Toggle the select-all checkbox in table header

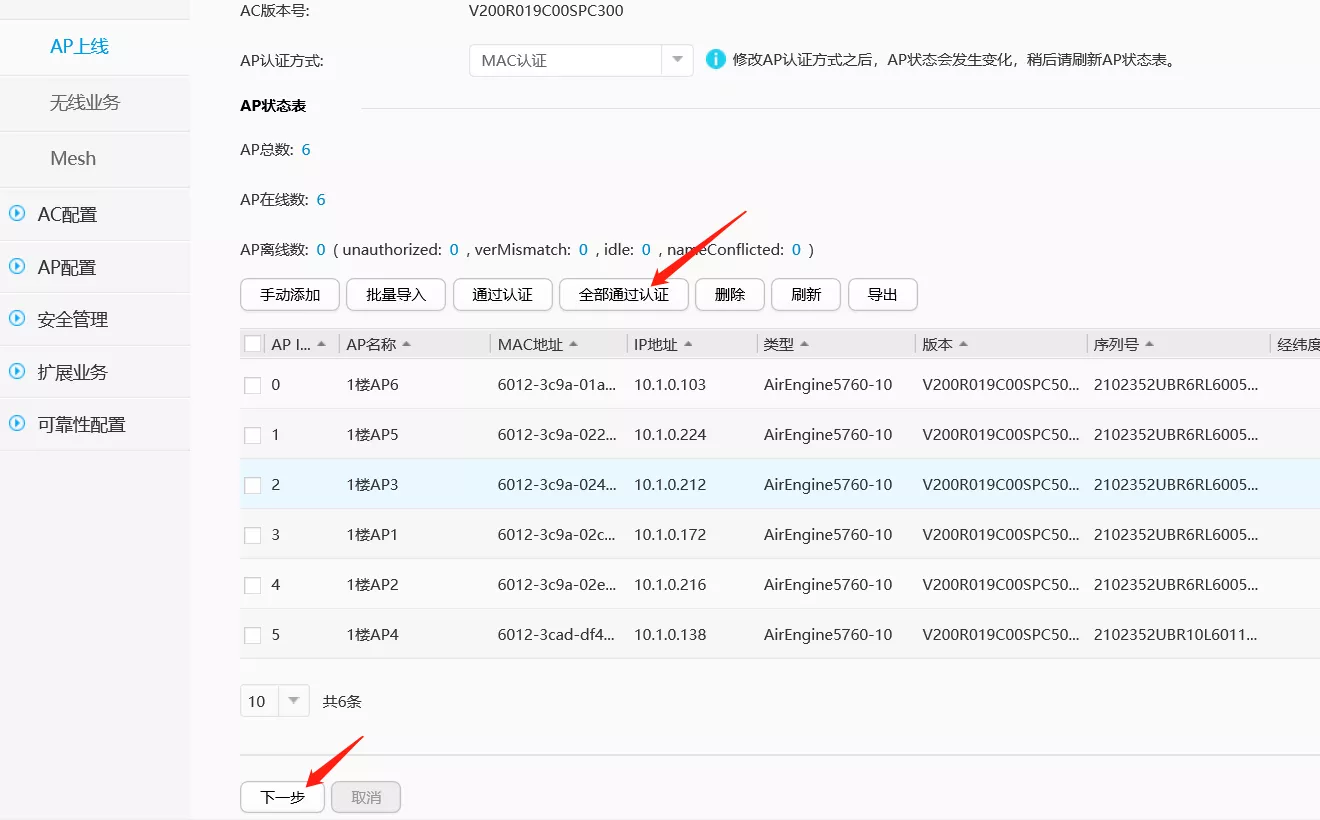coord(253,344)
